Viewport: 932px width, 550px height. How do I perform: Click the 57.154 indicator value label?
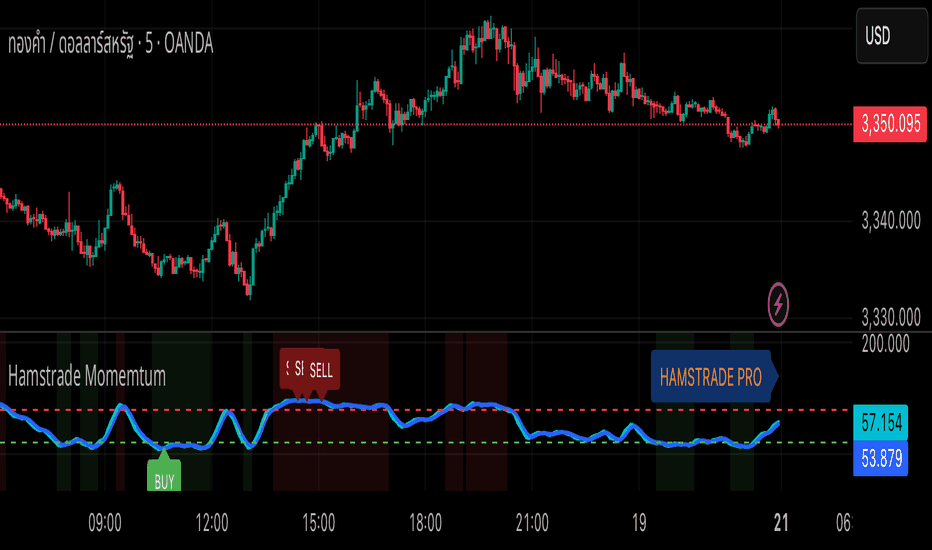881,423
